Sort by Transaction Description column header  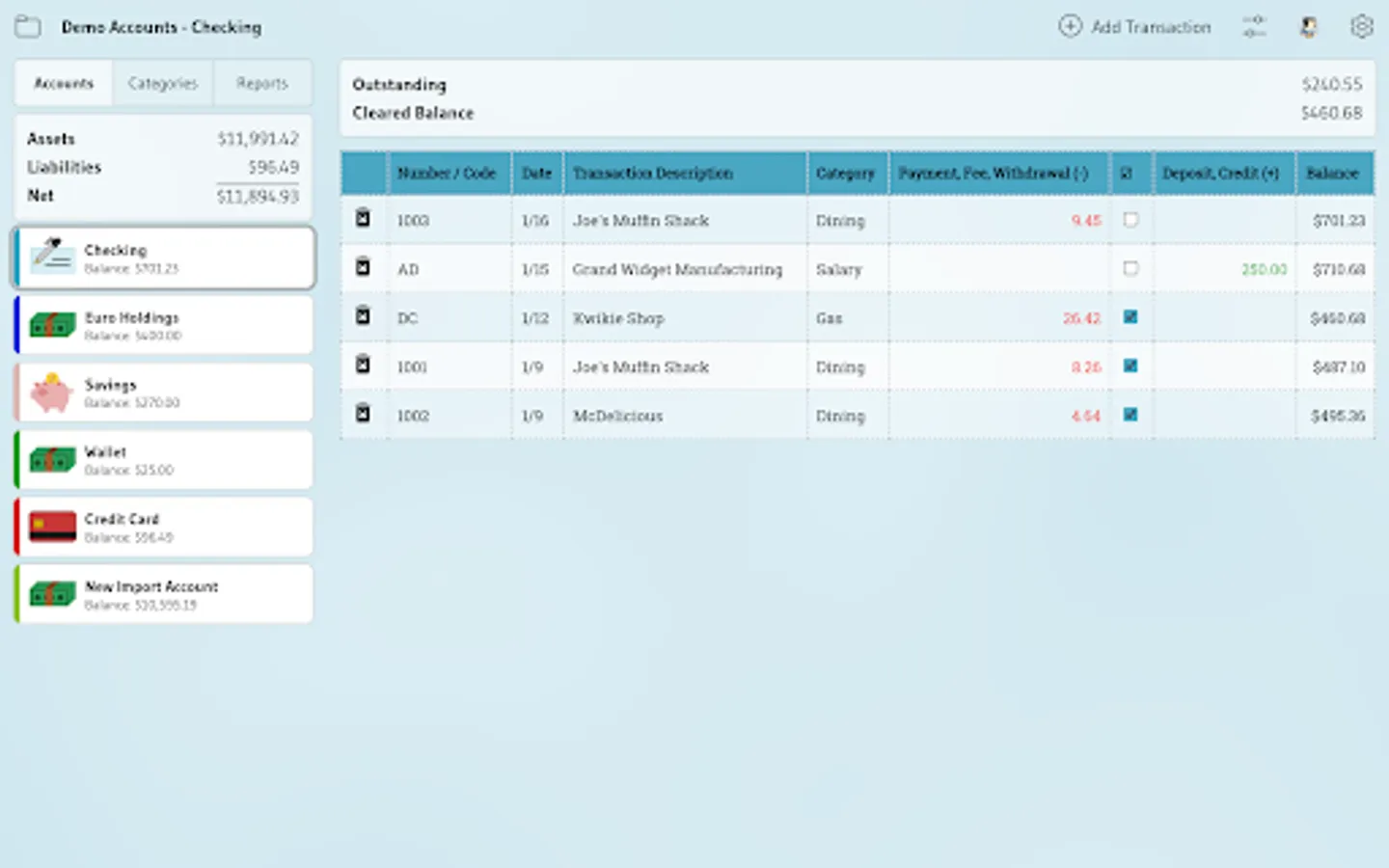[685, 174]
